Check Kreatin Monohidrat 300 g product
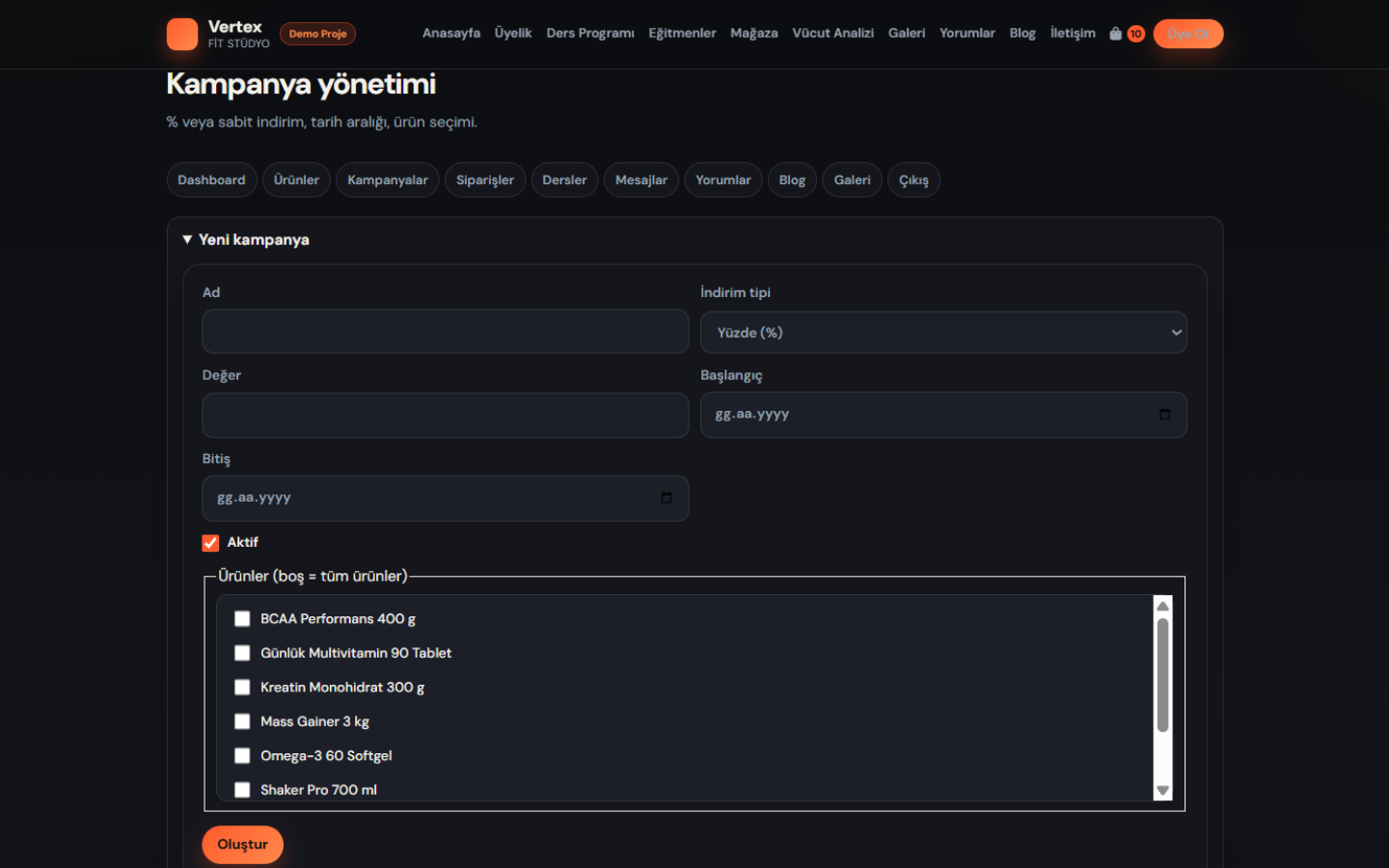 click(242, 688)
